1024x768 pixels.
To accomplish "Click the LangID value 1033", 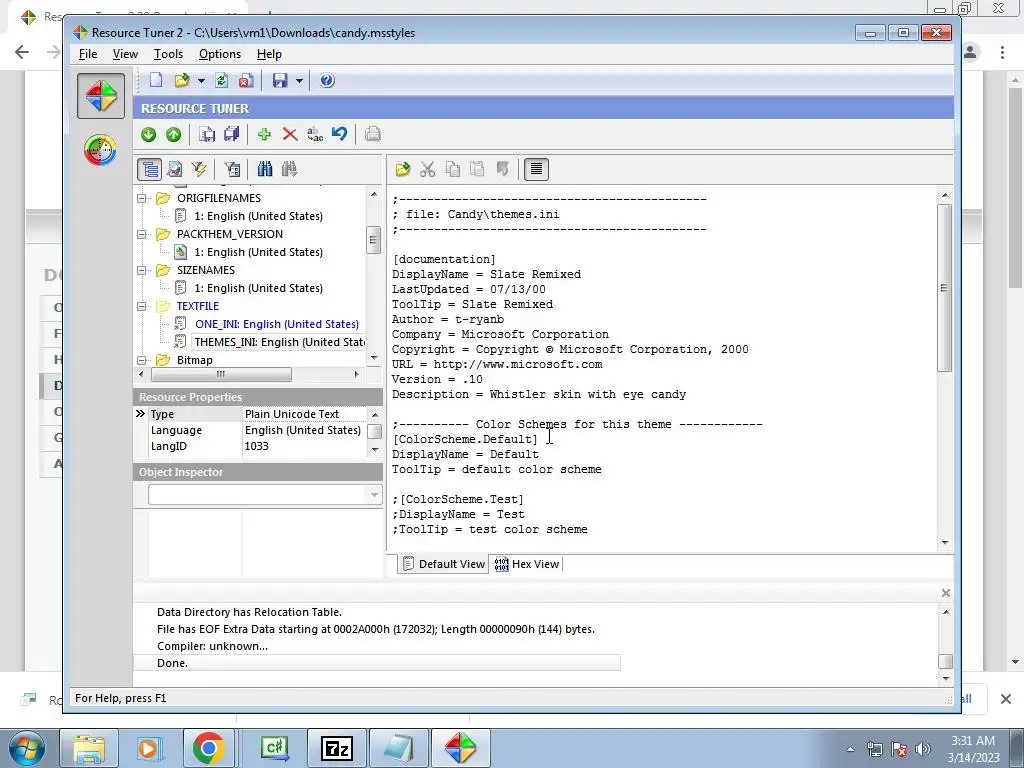I will (x=257, y=446).
